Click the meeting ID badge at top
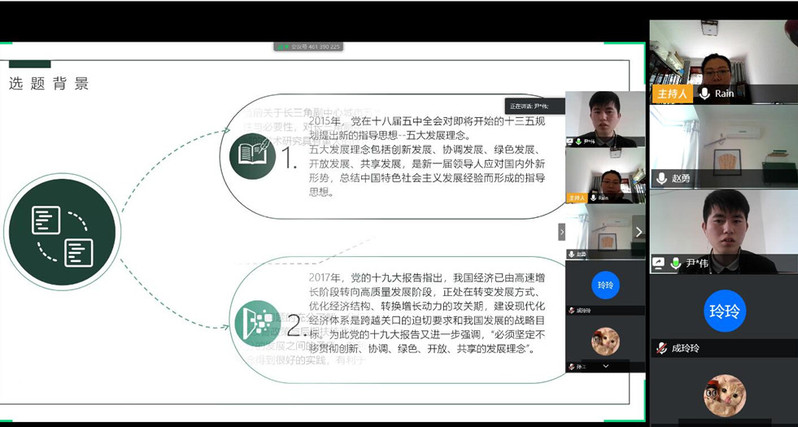Screen dimensions: 798x427 [313, 46]
